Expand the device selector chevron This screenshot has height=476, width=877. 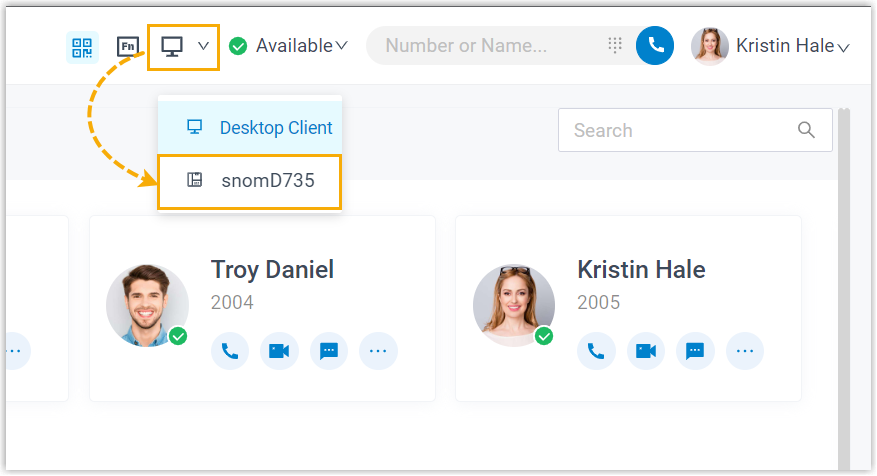click(x=204, y=46)
